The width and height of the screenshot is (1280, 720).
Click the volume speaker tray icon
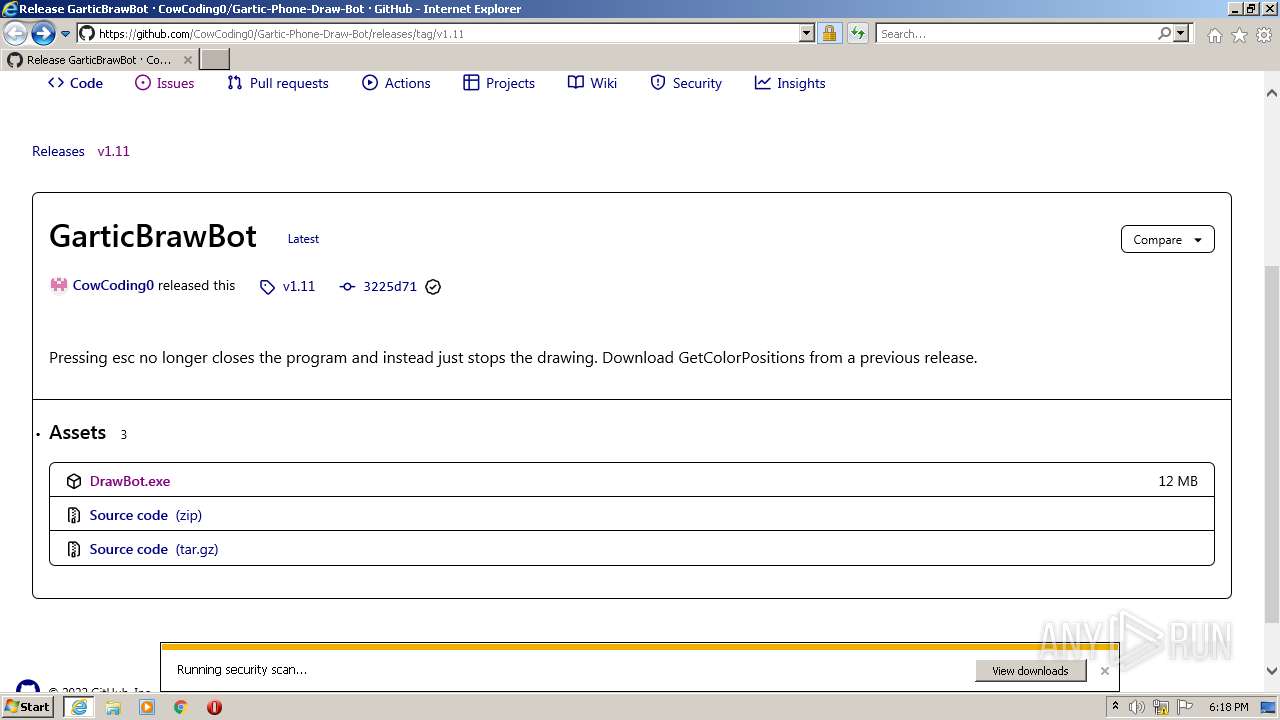1137,707
